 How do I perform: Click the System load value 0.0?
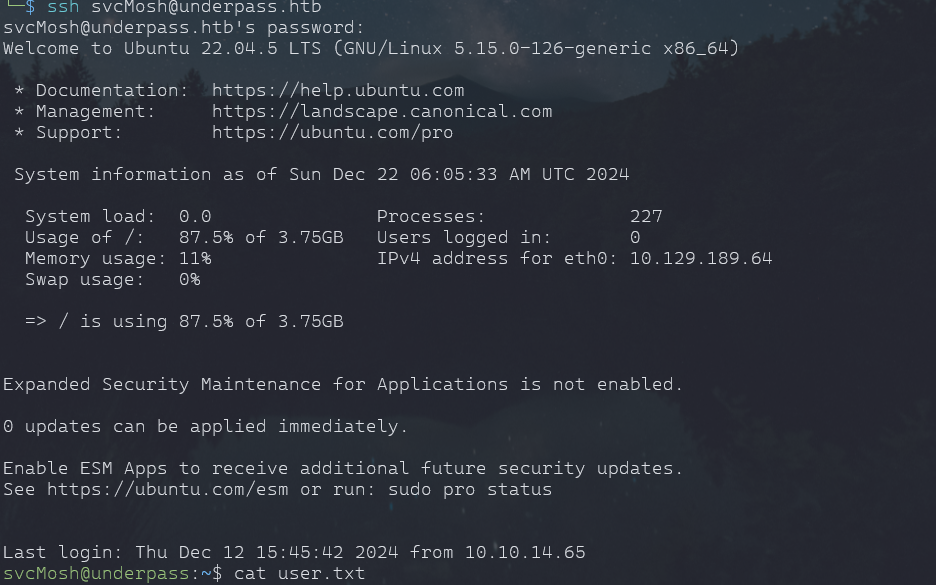pyautogui.click(x=195, y=216)
